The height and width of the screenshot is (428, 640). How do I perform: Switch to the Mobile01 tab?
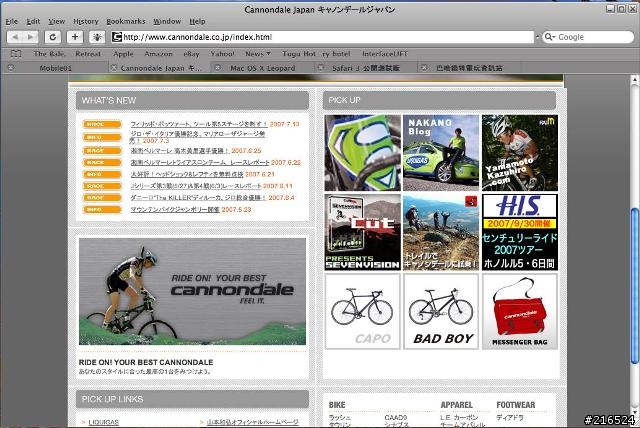pos(55,68)
